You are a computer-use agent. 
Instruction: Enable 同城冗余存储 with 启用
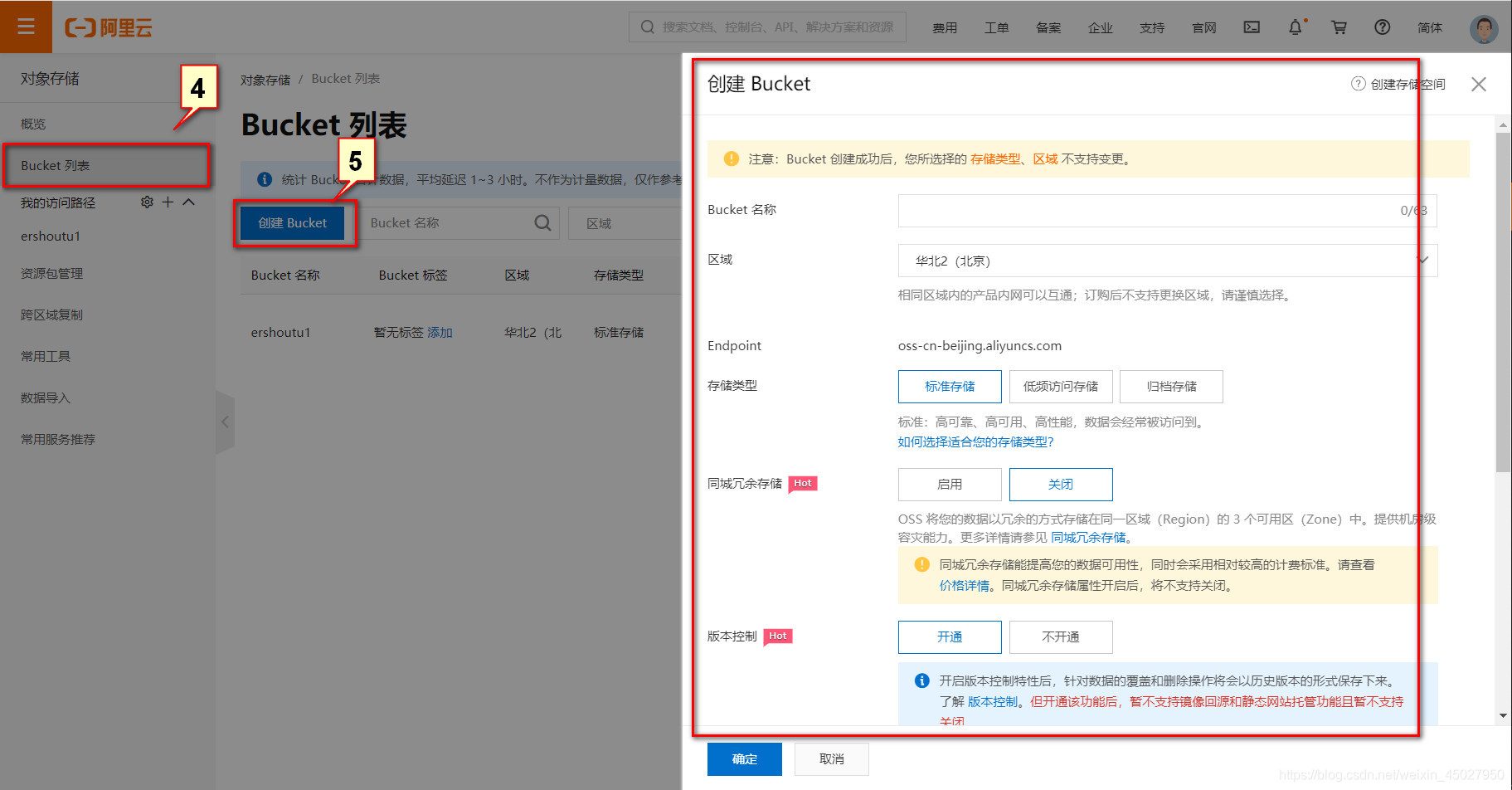[950, 485]
